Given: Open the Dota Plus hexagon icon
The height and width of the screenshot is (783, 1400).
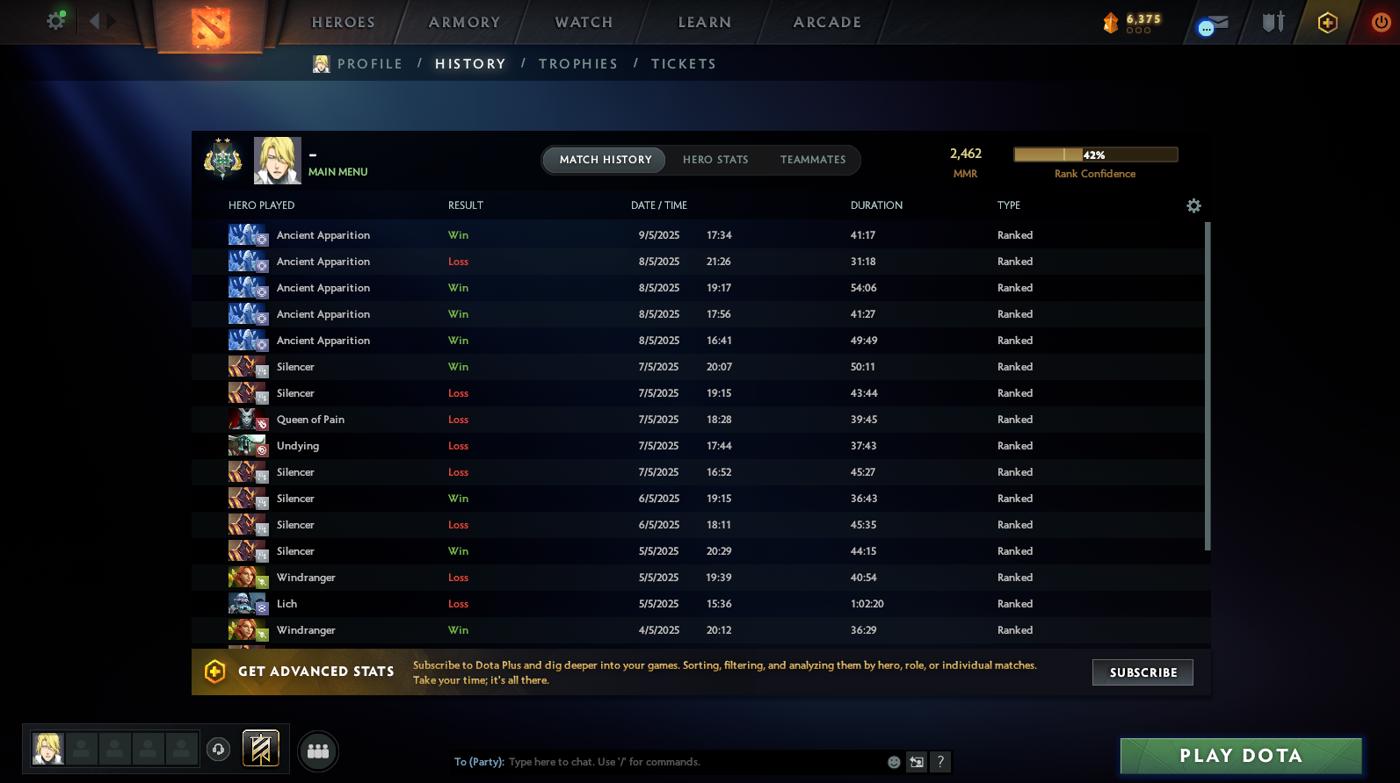Looking at the screenshot, I should (1327, 22).
